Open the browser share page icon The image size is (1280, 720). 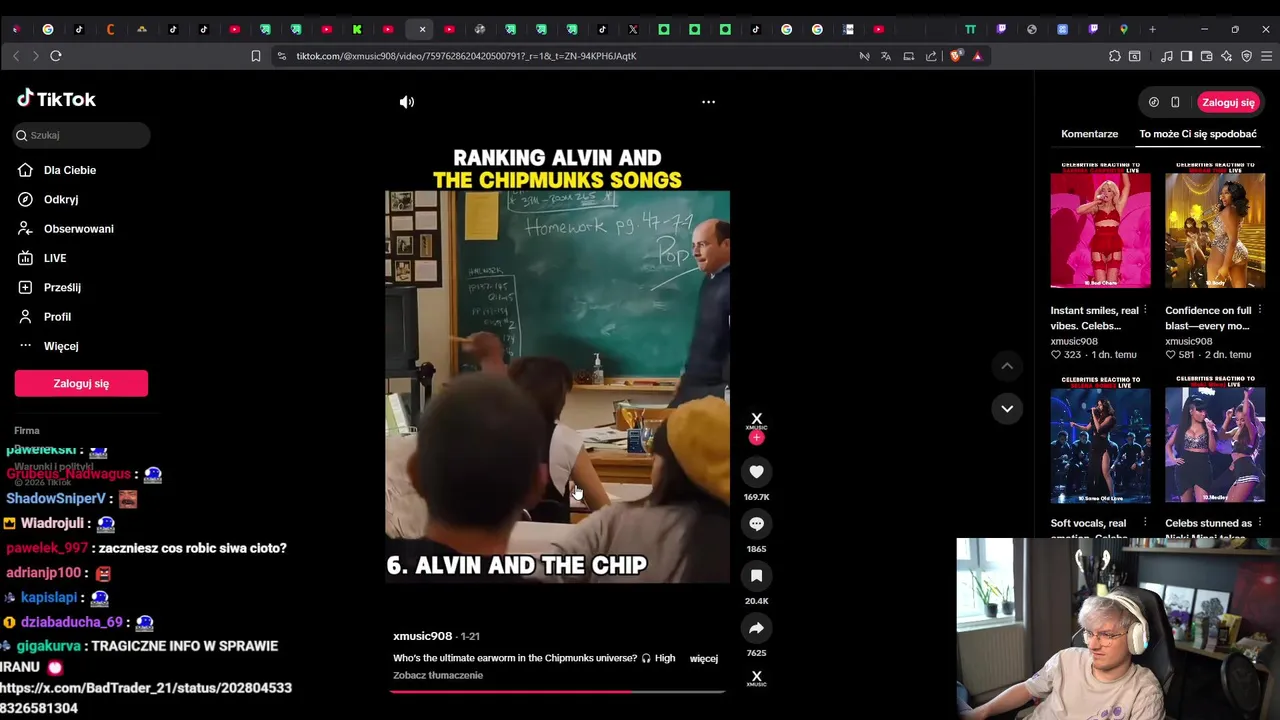click(931, 56)
